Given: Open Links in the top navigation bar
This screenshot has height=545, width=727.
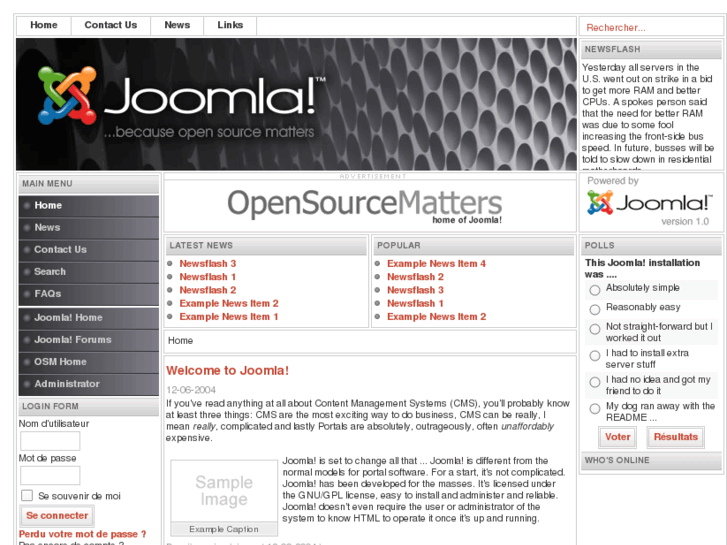Looking at the screenshot, I should [230, 26].
